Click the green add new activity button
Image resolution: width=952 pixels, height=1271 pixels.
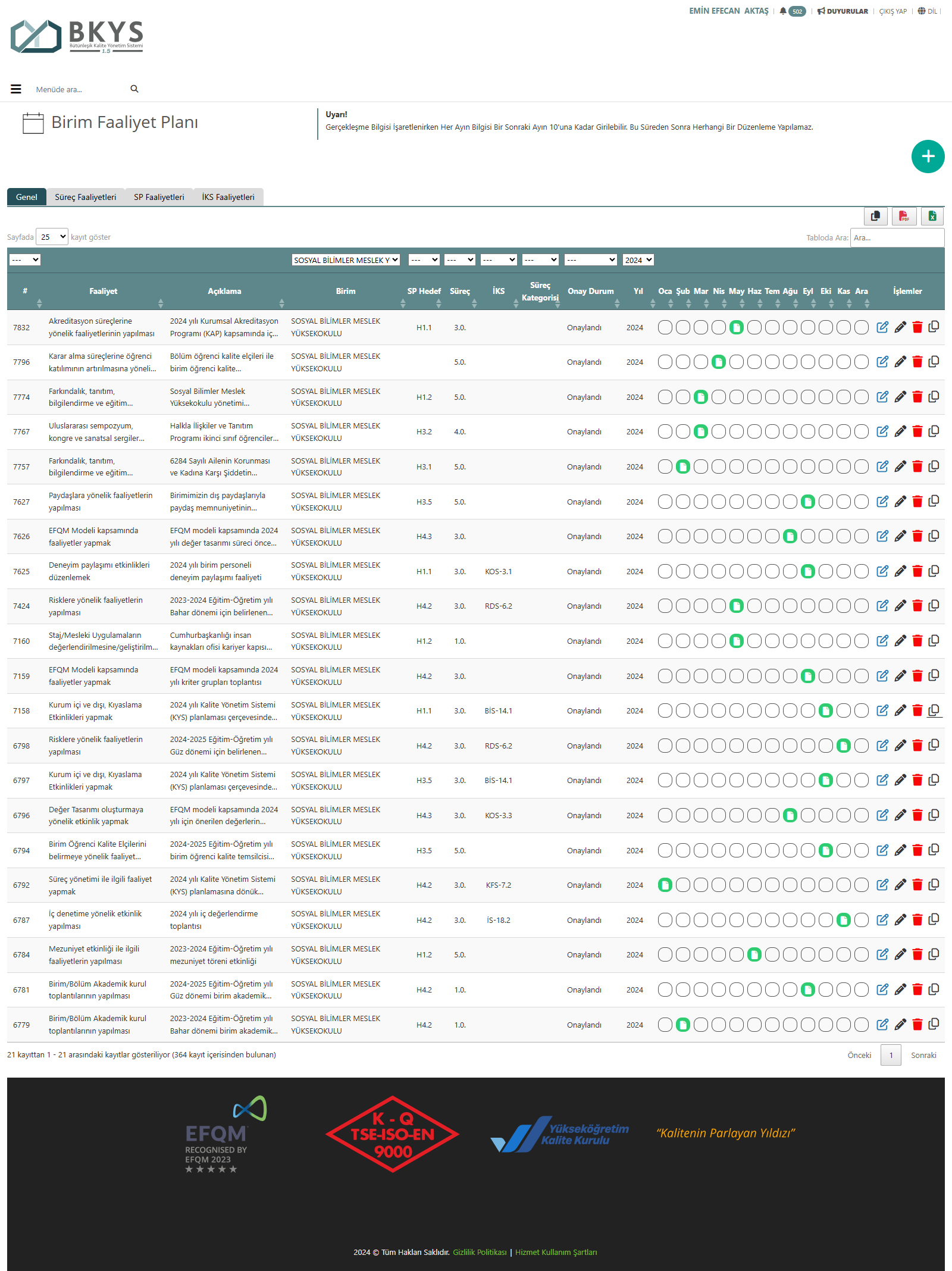(x=928, y=156)
